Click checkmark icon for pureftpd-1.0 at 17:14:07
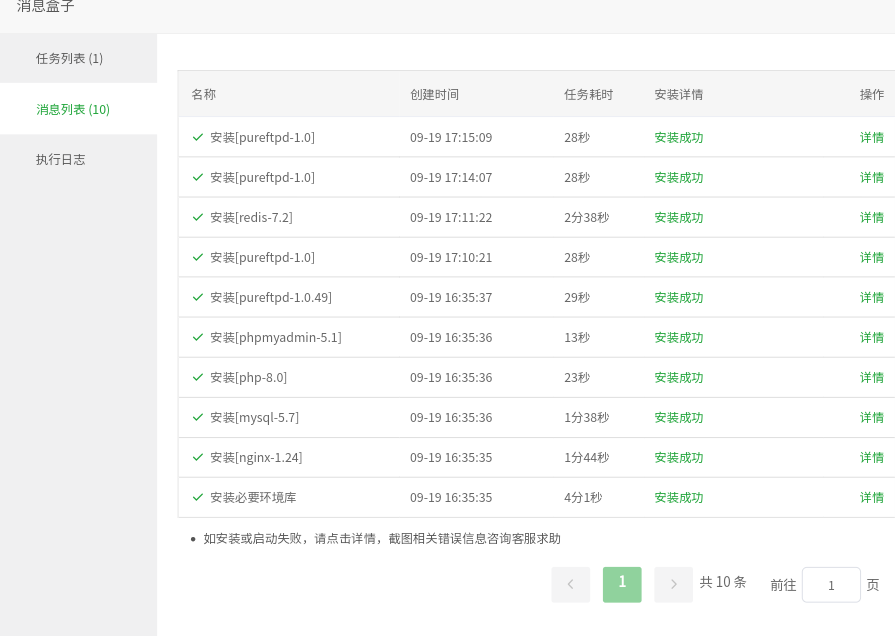 (198, 177)
